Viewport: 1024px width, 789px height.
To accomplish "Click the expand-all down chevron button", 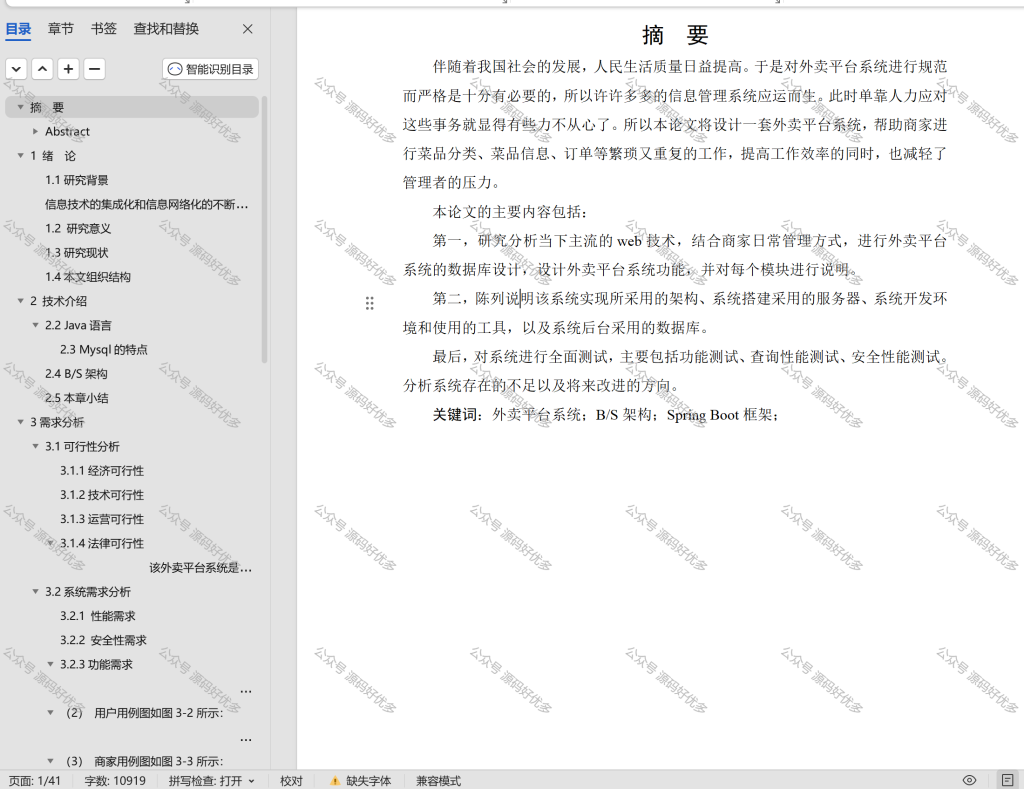I will click(16, 69).
